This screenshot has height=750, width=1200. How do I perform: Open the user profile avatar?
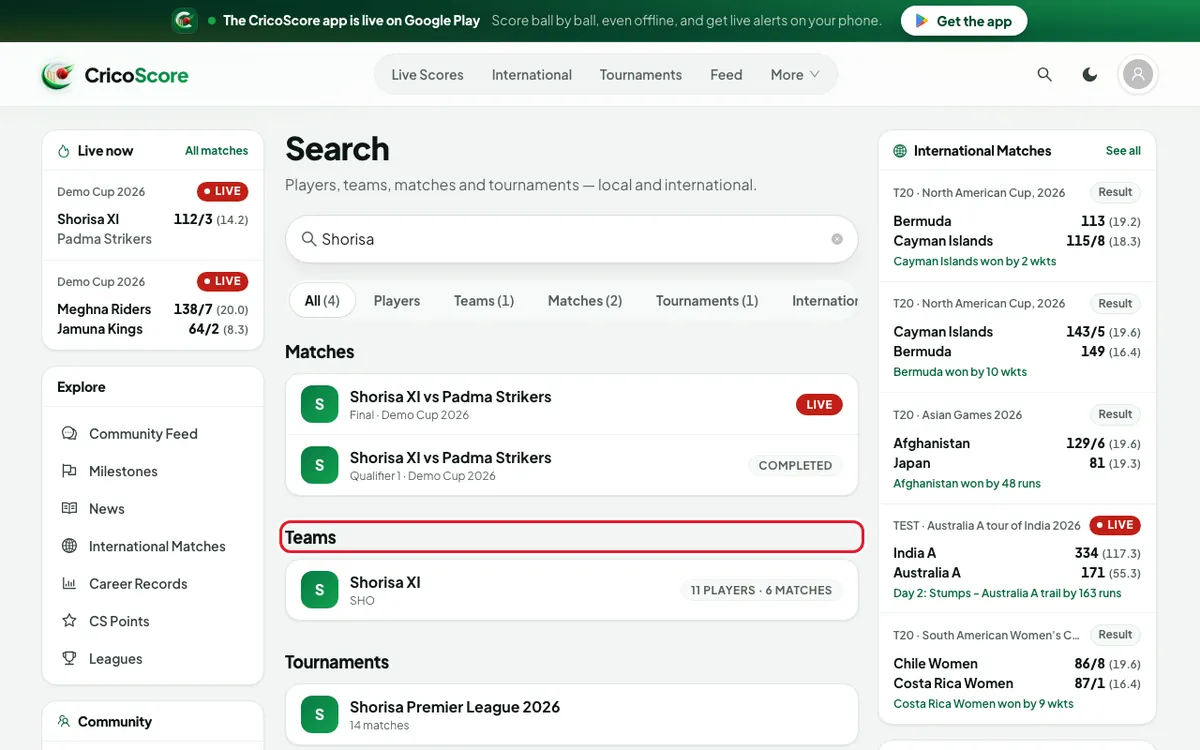[1138, 74]
